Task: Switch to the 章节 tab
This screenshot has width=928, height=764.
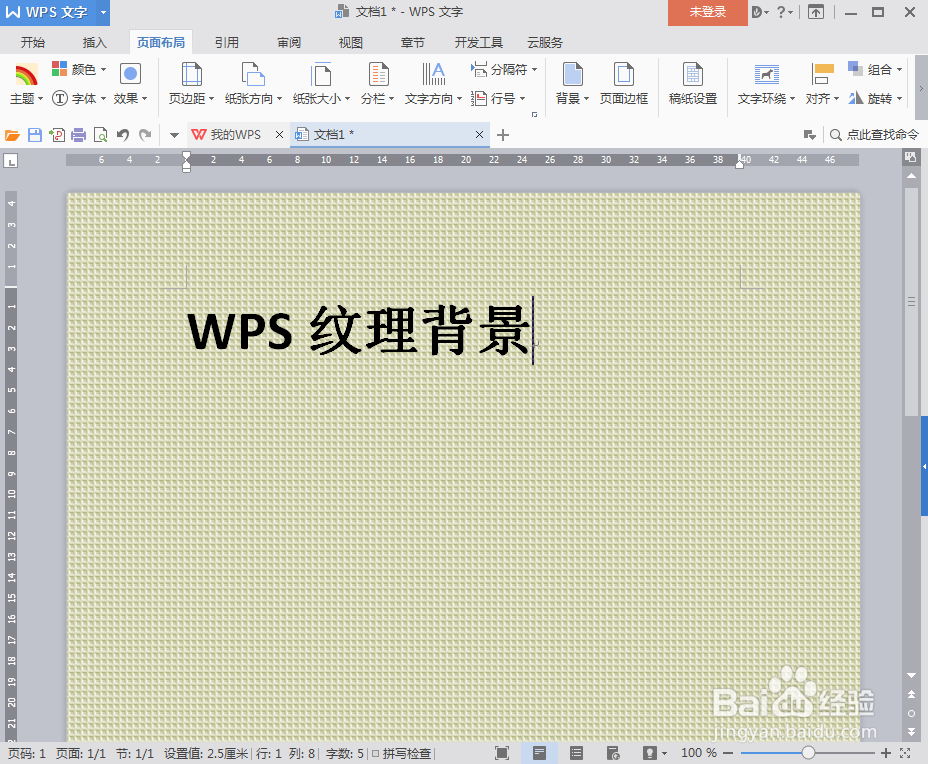Action: 413,43
